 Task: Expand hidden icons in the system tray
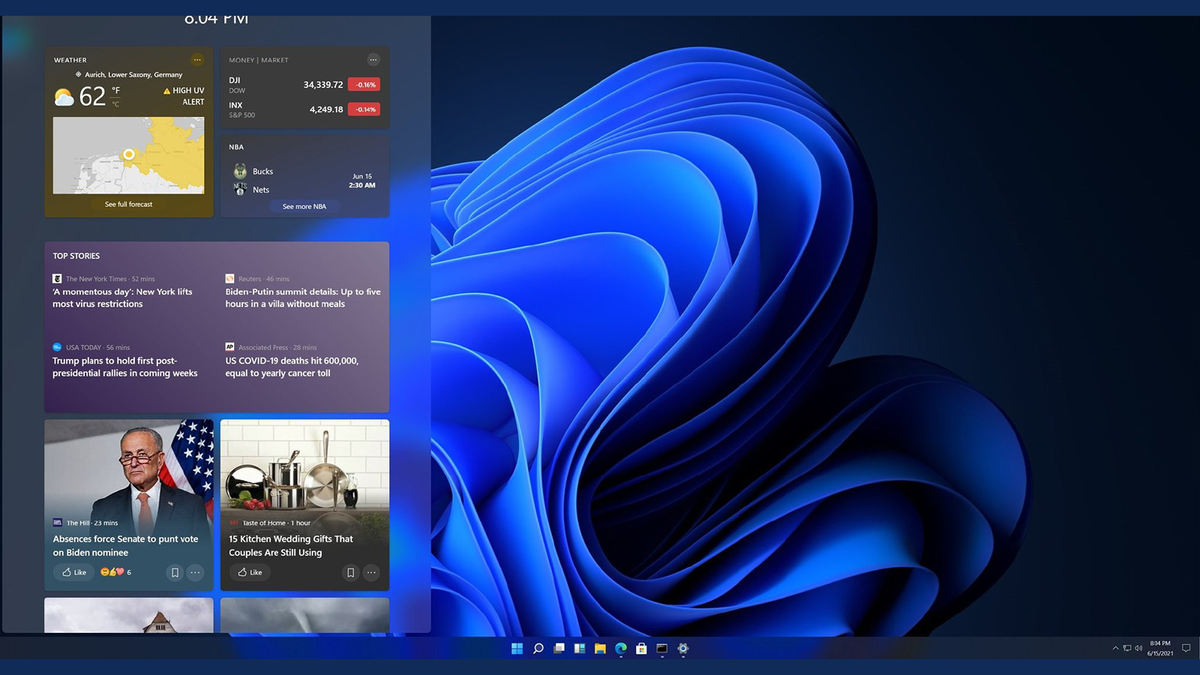coord(1116,648)
